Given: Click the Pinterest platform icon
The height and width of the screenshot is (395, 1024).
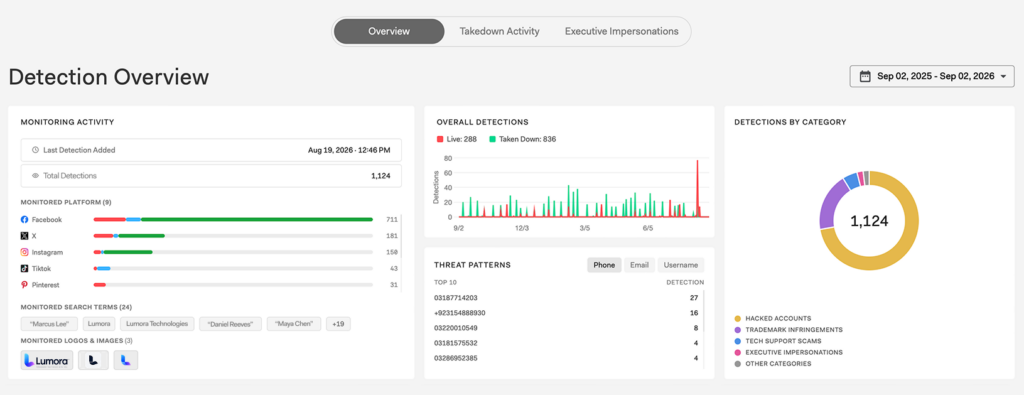Looking at the screenshot, I should [24, 285].
